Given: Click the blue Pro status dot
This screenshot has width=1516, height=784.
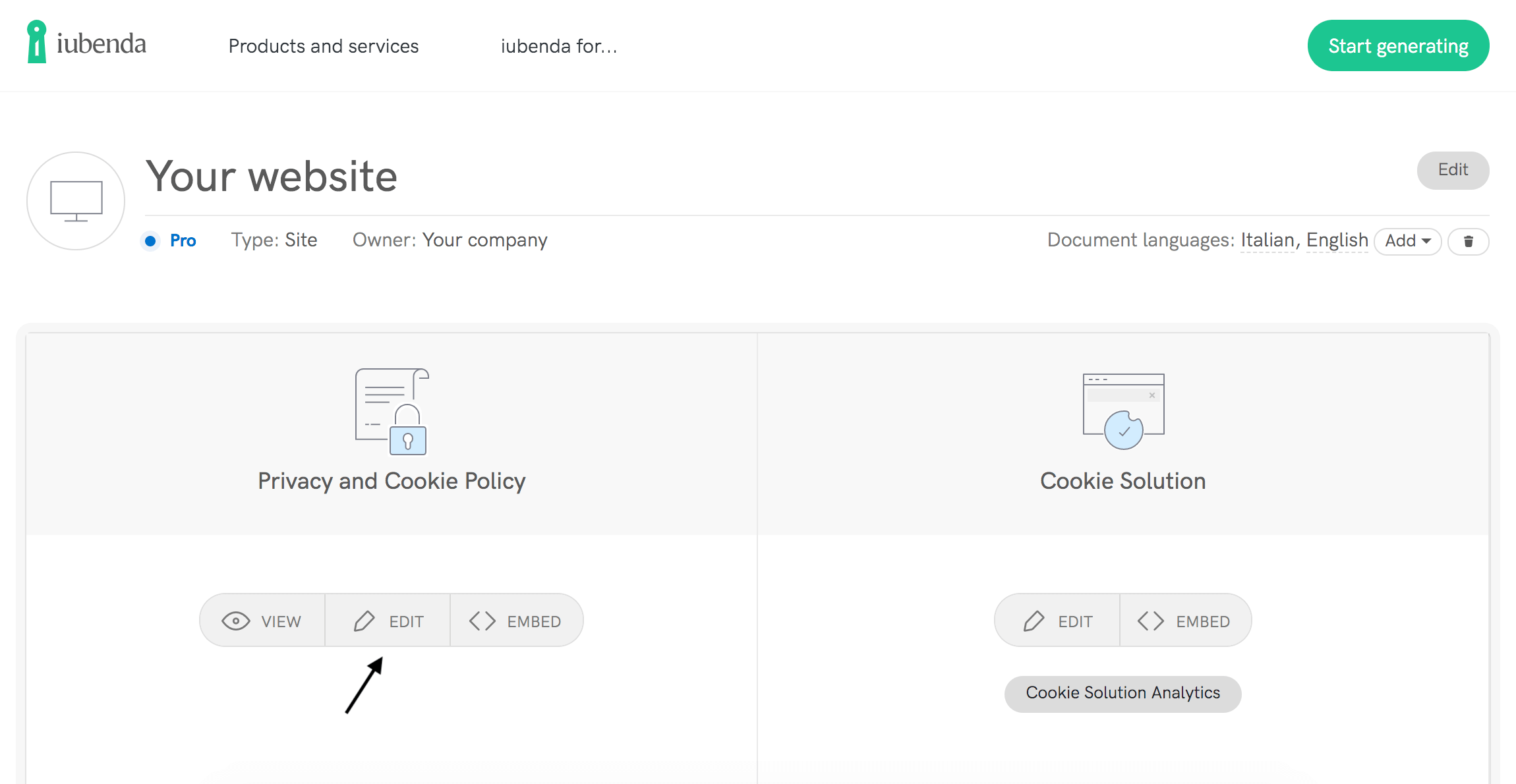Looking at the screenshot, I should point(150,241).
